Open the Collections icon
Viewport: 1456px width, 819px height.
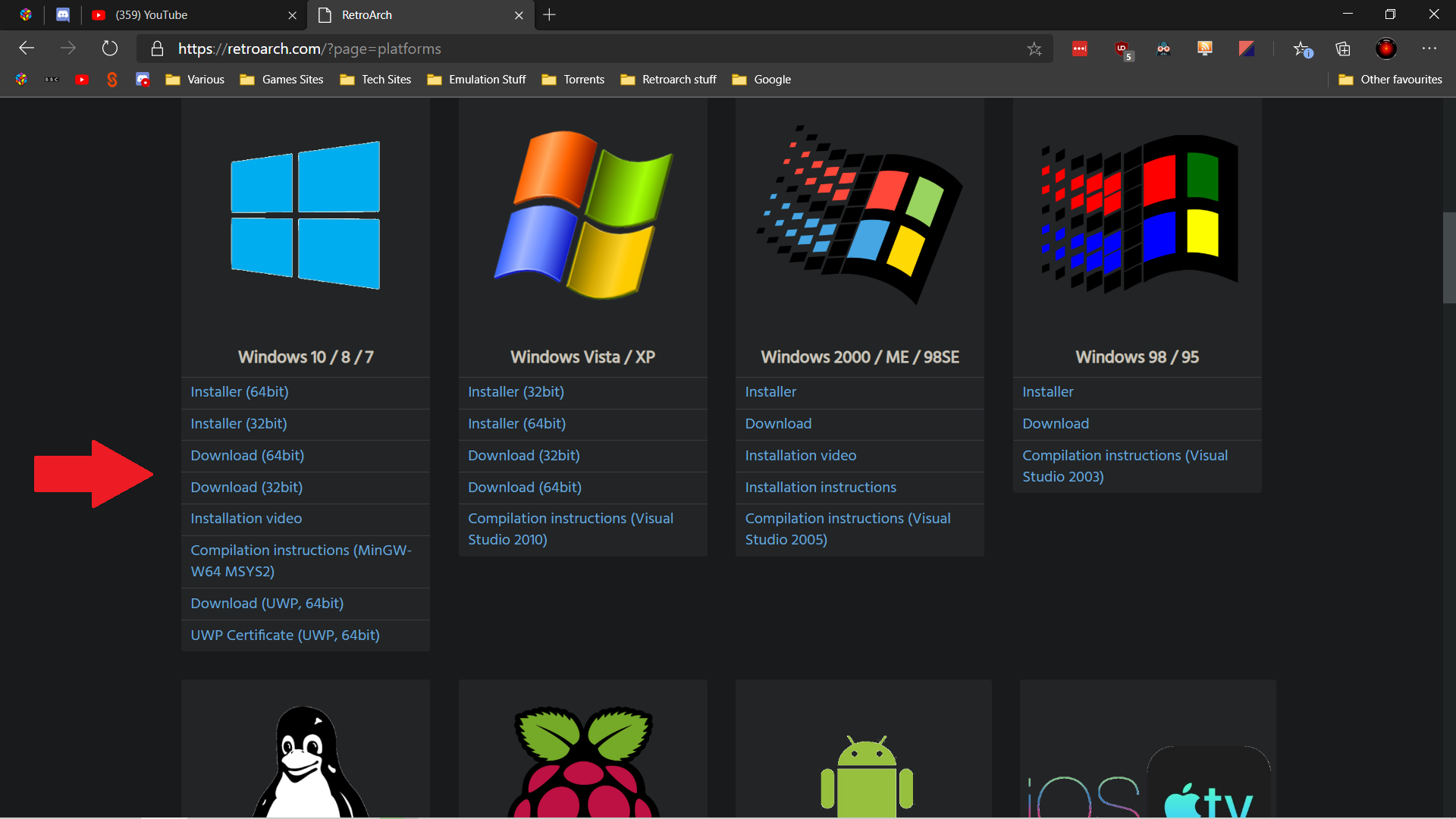(1343, 49)
